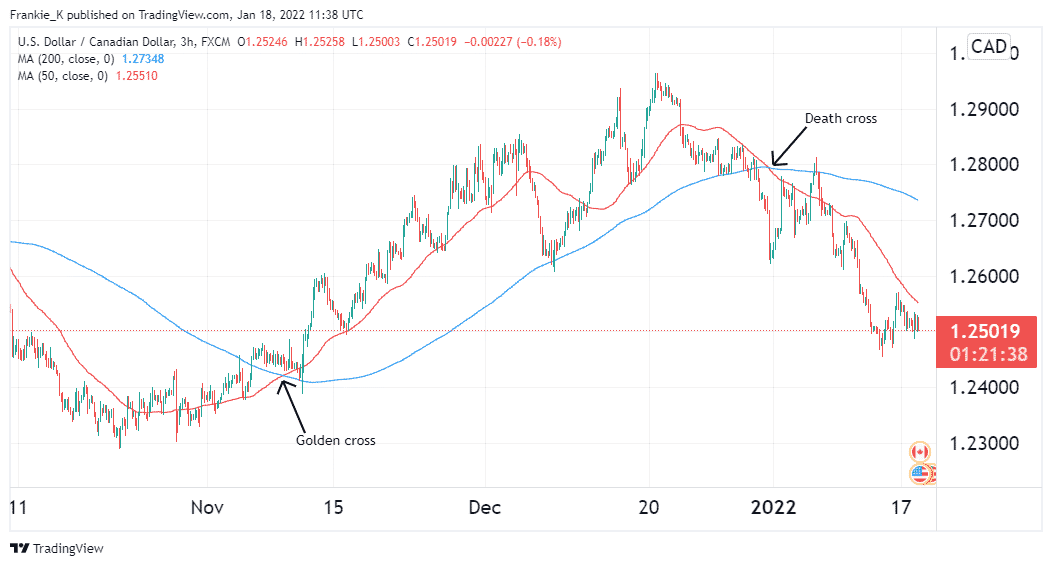The image size is (1052, 566).
Task: Click the 1.26000 price axis label
Action: [x=984, y=276]
